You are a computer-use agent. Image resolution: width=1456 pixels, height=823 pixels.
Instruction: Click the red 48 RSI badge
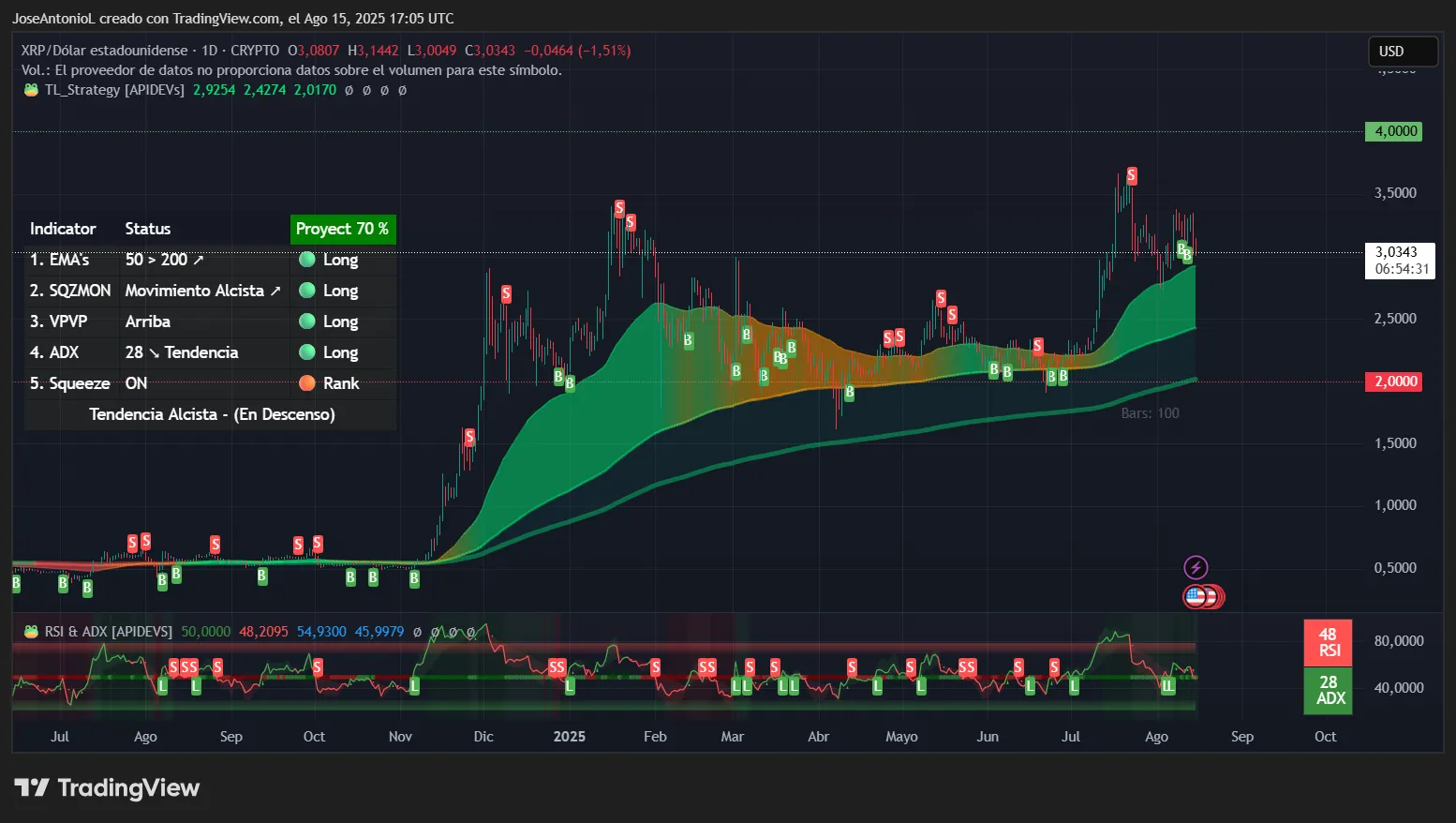[x=1328, y=641]
